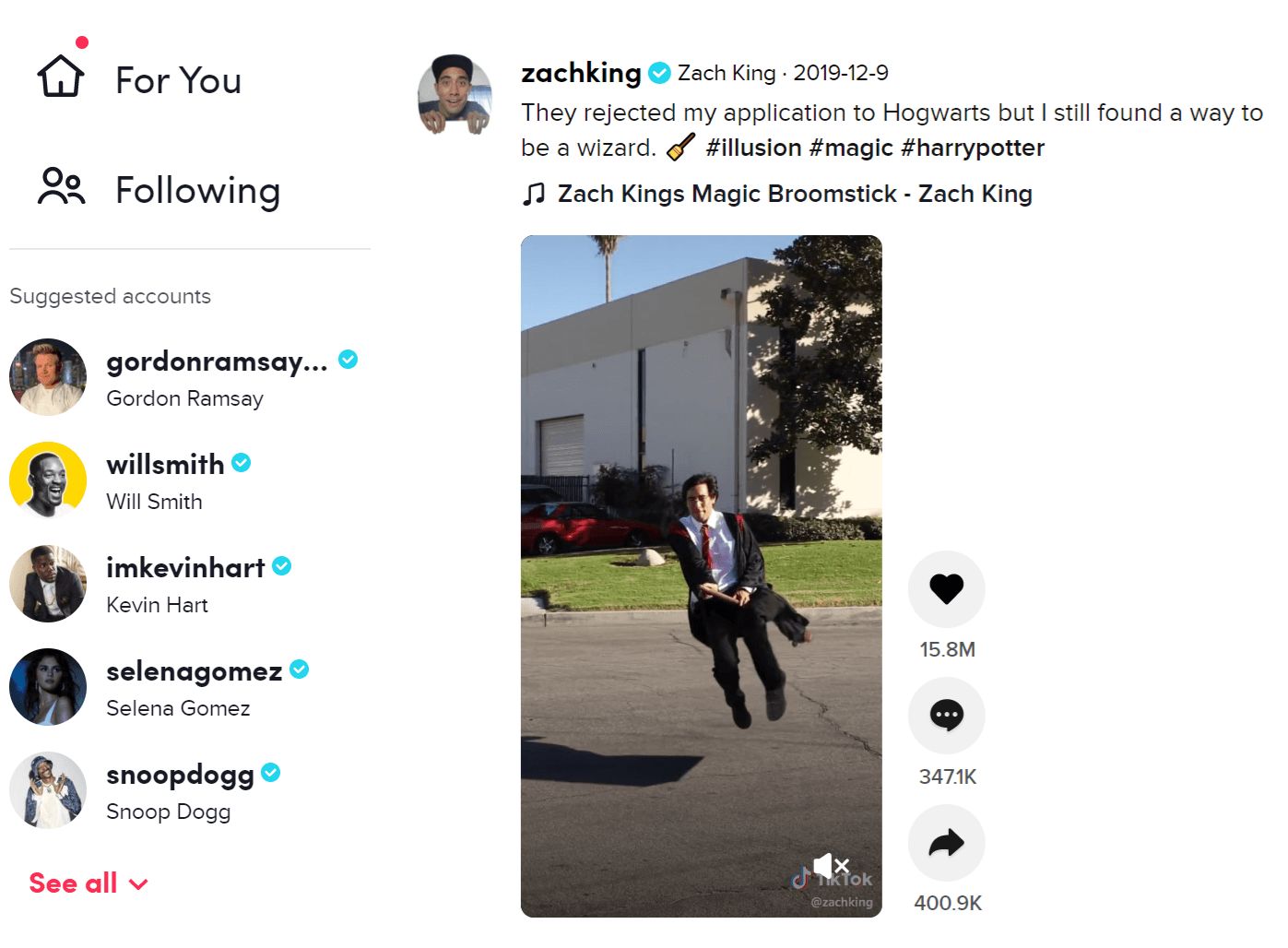The height and width of the screenshot is (948, 1288).
Task: Click the music note icon before the sound title
Action: pos(535,194)
